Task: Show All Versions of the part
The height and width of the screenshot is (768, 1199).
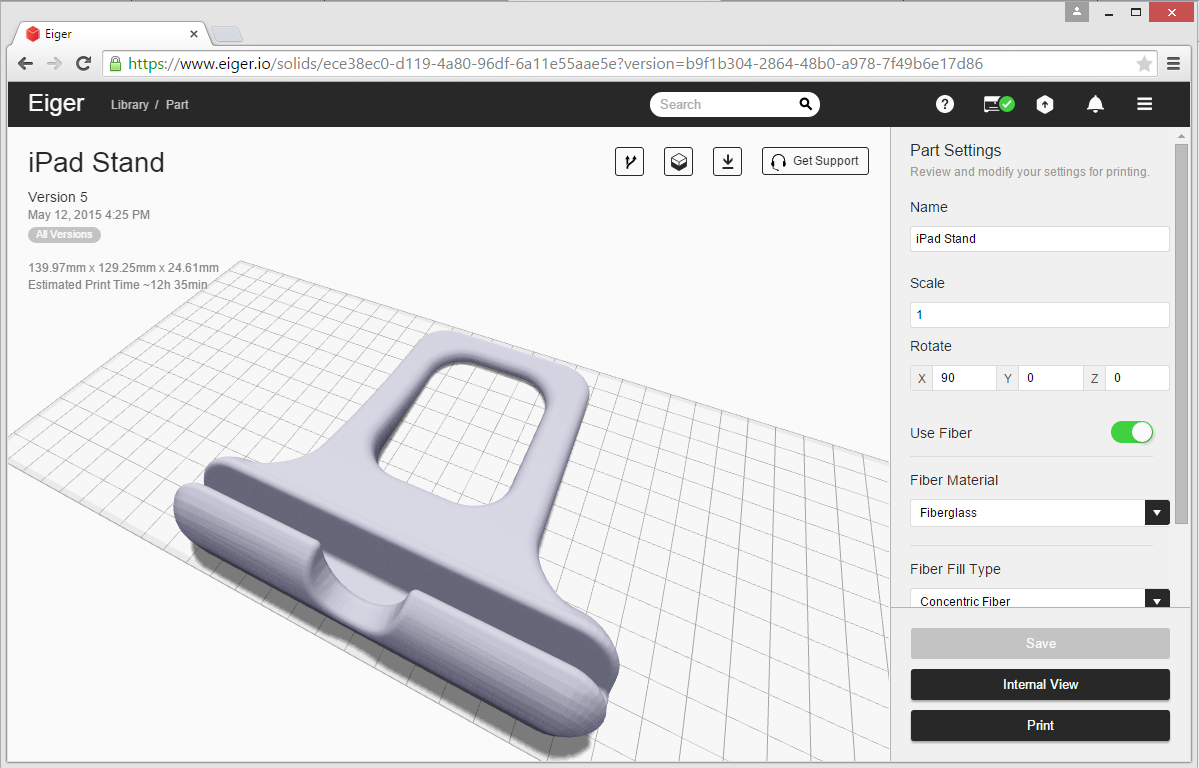Action: (x=64, y=235)
